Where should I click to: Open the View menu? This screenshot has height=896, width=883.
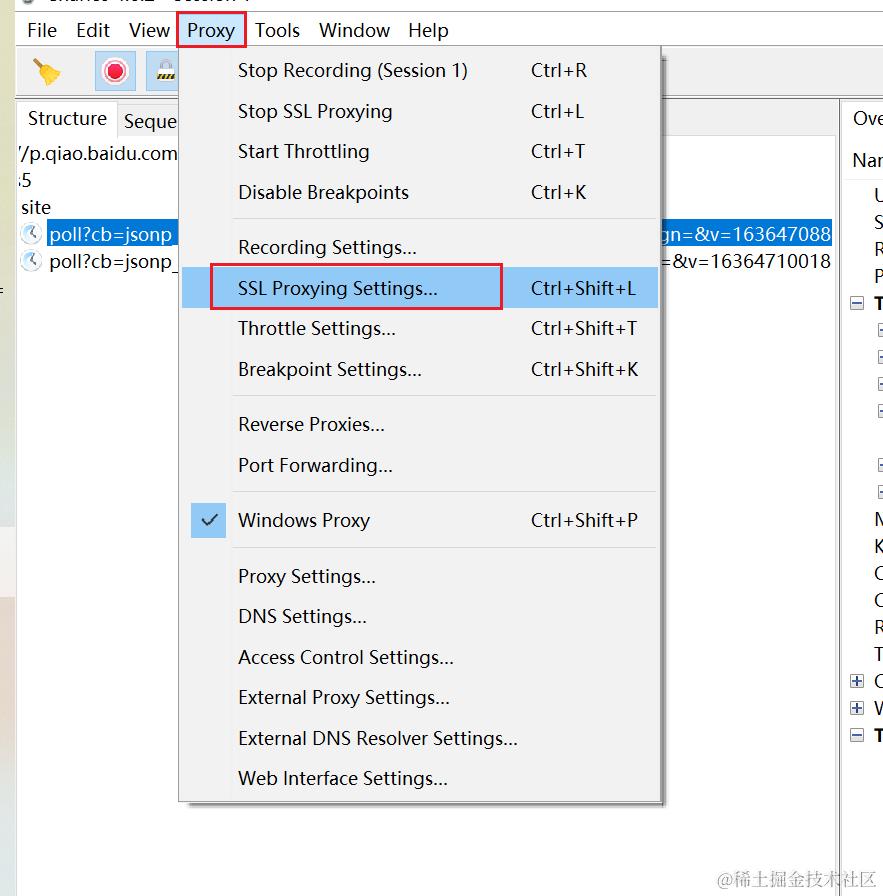[x=149, y=30]
